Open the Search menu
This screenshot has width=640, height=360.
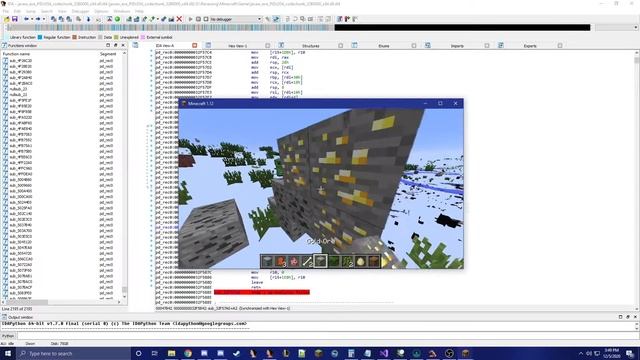pos(47,11)
